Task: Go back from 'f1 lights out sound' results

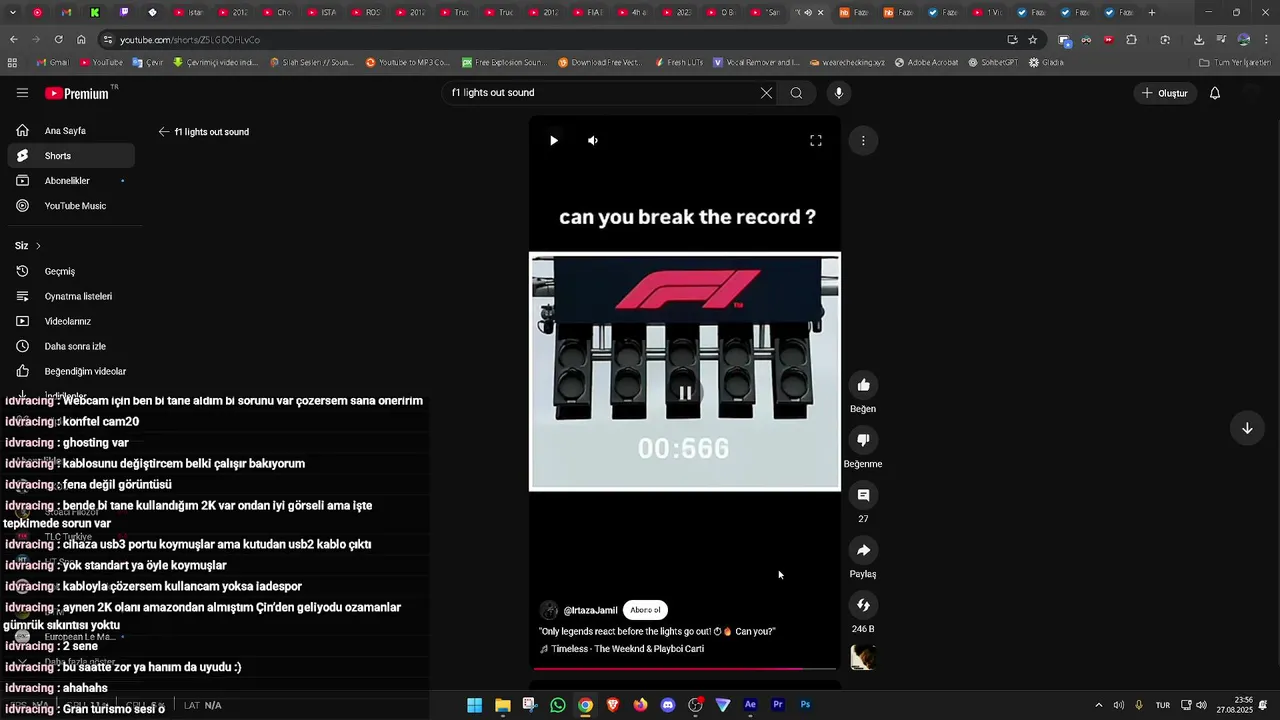Action: coord(164,132)
